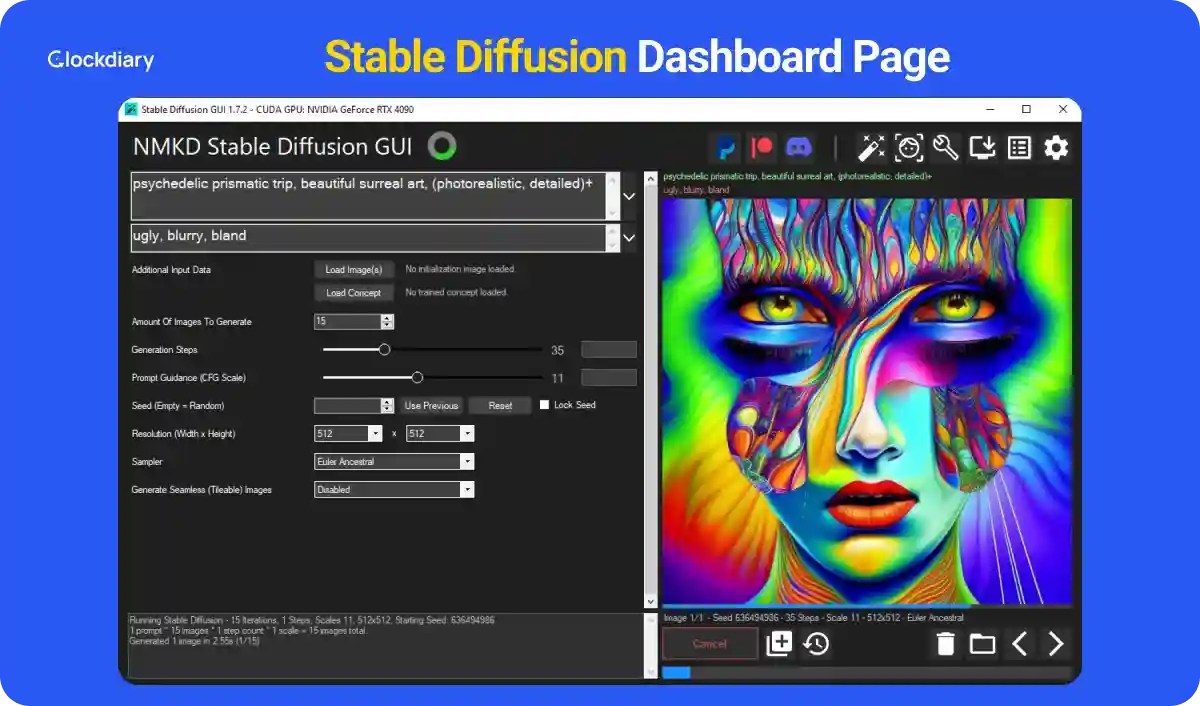Open the magic wand post-processing icon
1200x706 pixels.
(872, 148)
